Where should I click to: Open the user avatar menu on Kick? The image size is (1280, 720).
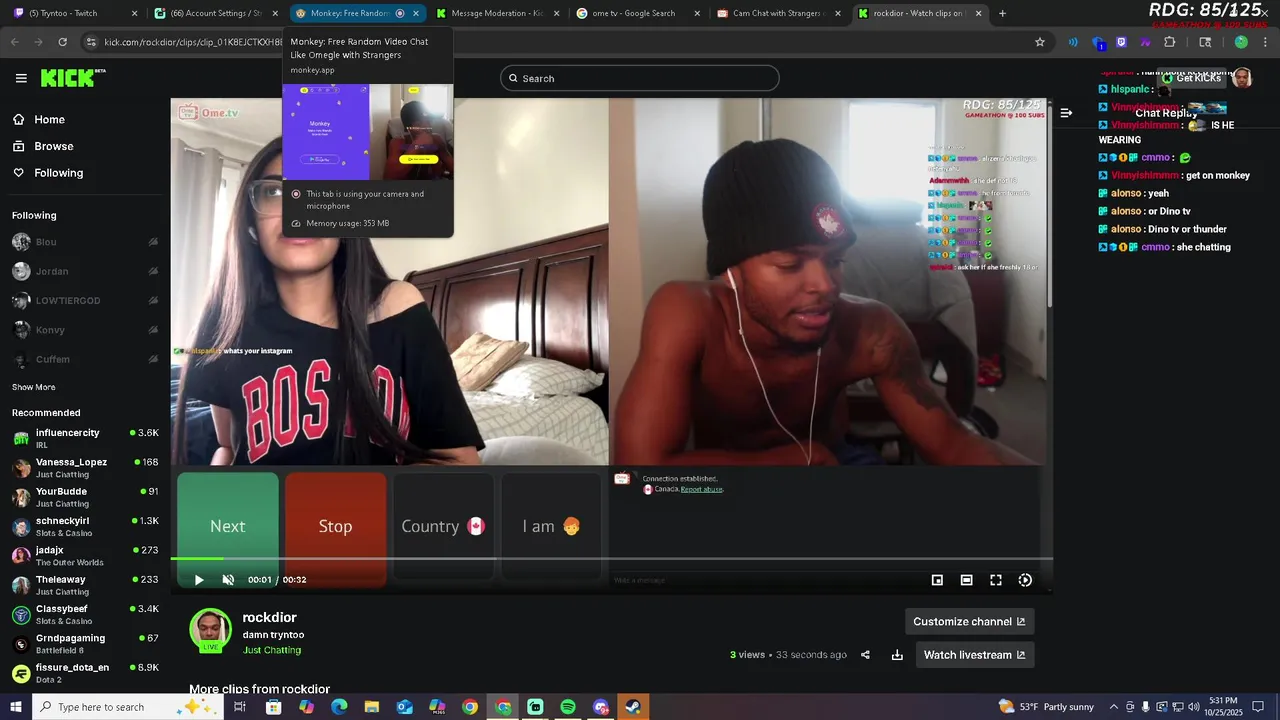coord(1242,78)
